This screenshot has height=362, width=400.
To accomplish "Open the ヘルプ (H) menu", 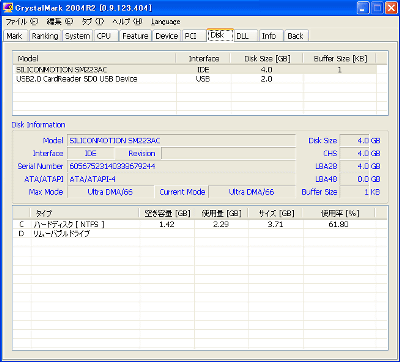I will pyautogui.click(x=127, y=22).
